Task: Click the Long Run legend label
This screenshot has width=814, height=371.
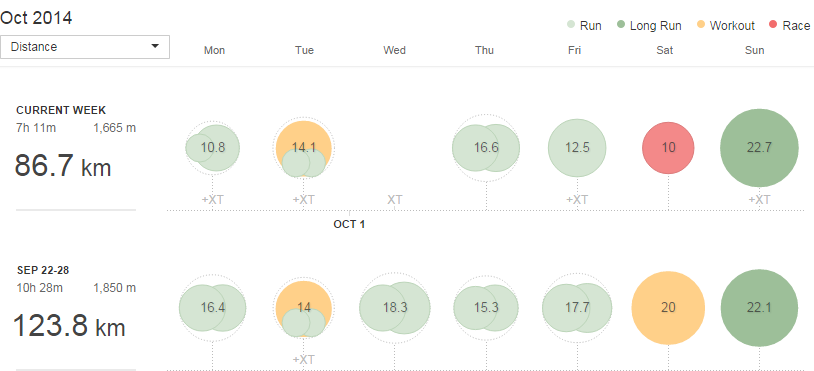Action: (655, 25)
